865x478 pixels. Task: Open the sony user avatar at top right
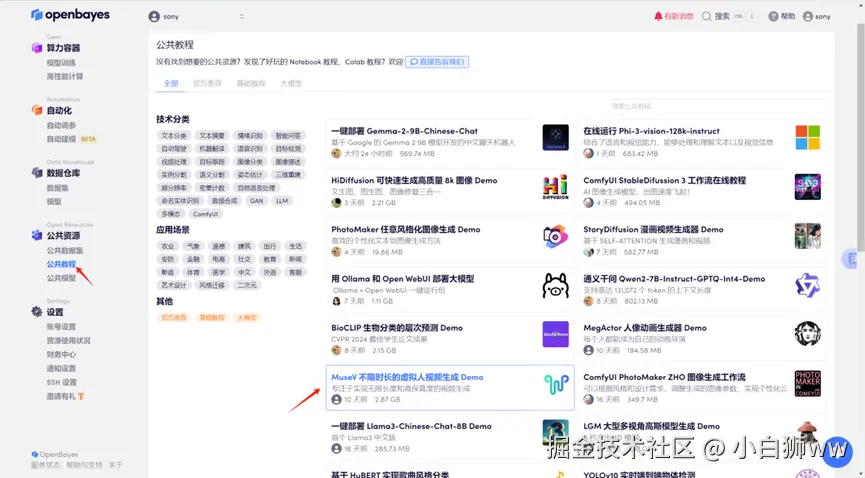(x=808, y=17)
